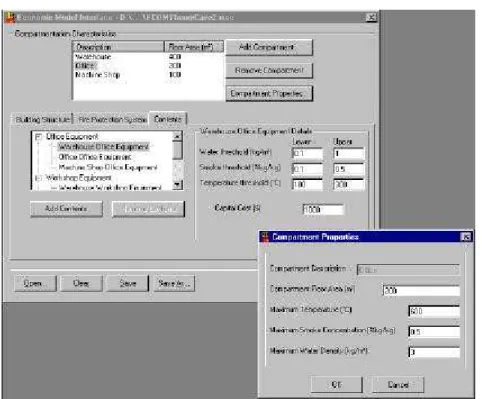Click the Capital Cost input field
This screenshot has height=399, width=482.
tap(323, 209)
